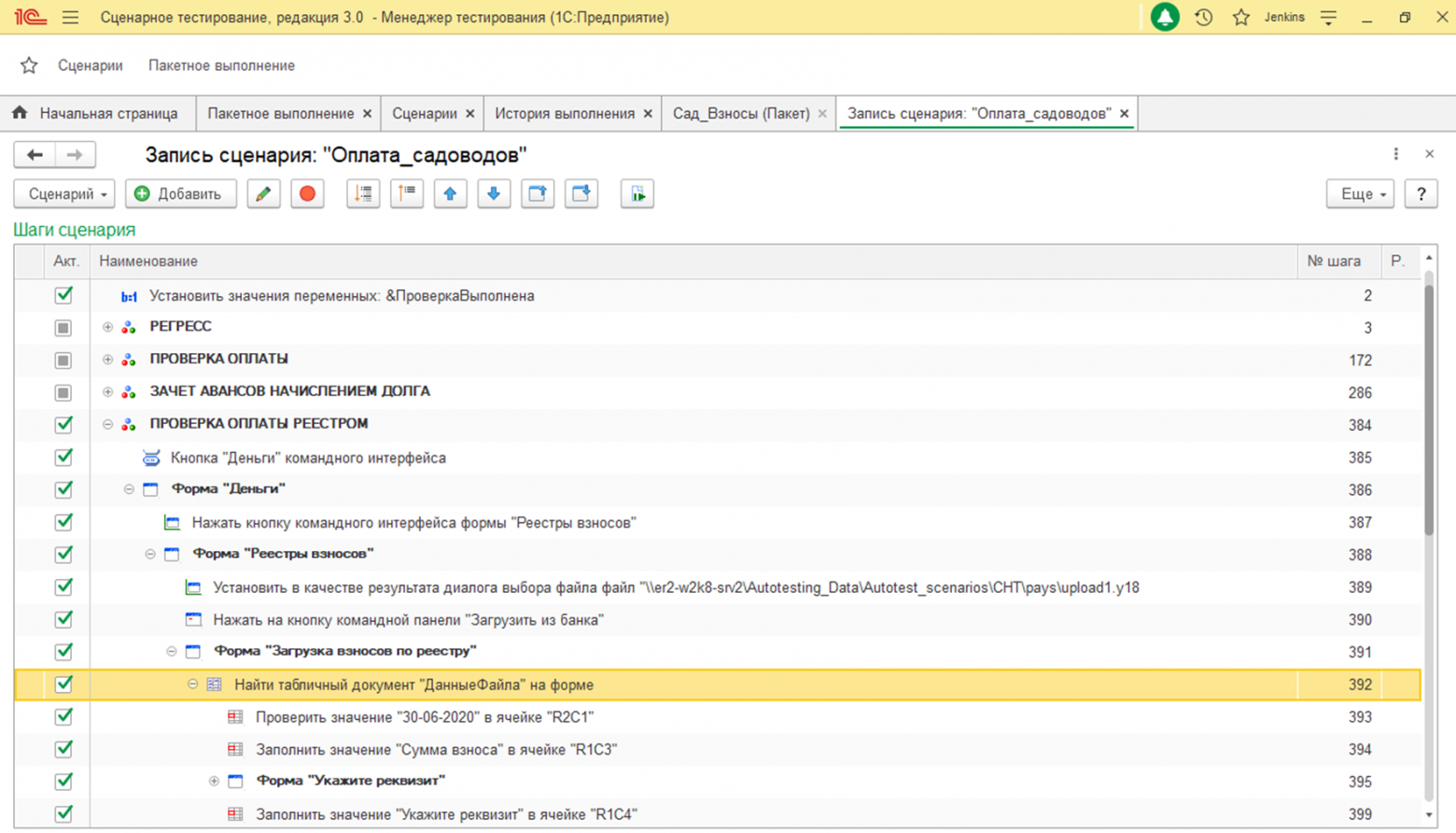Uncheck the checkbox for step 392
The height and width of the screenshot is (833, 1456).
(63, 684)
